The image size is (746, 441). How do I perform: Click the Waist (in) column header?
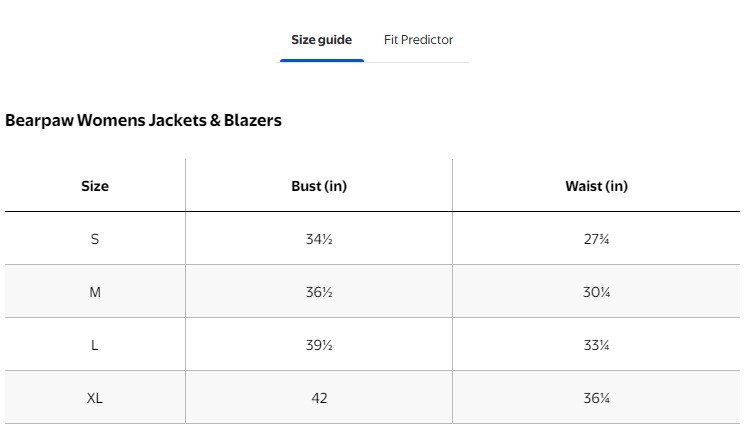click(x=596, y=186)
